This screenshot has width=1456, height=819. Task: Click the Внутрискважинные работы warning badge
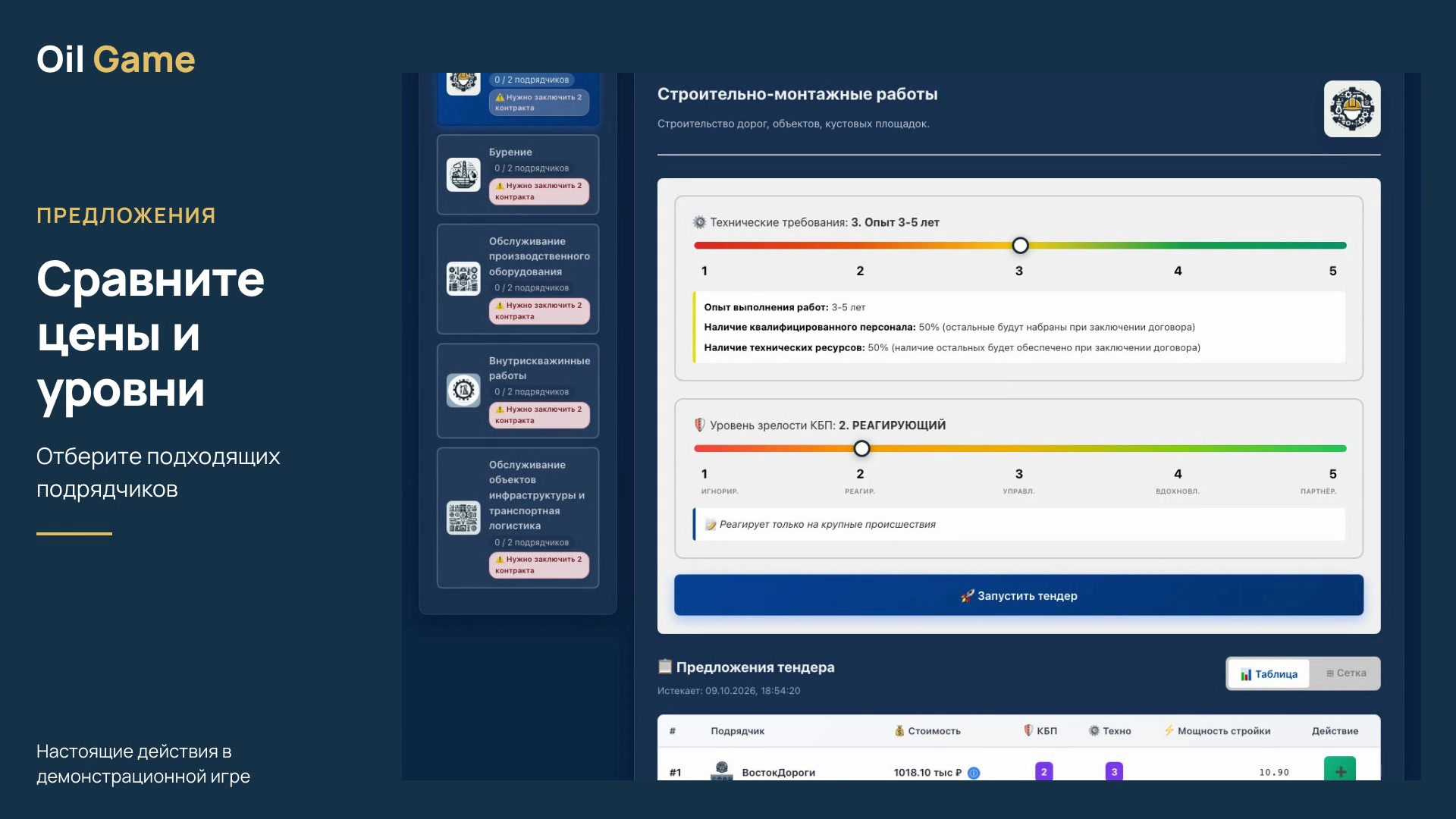coord(539,415)
